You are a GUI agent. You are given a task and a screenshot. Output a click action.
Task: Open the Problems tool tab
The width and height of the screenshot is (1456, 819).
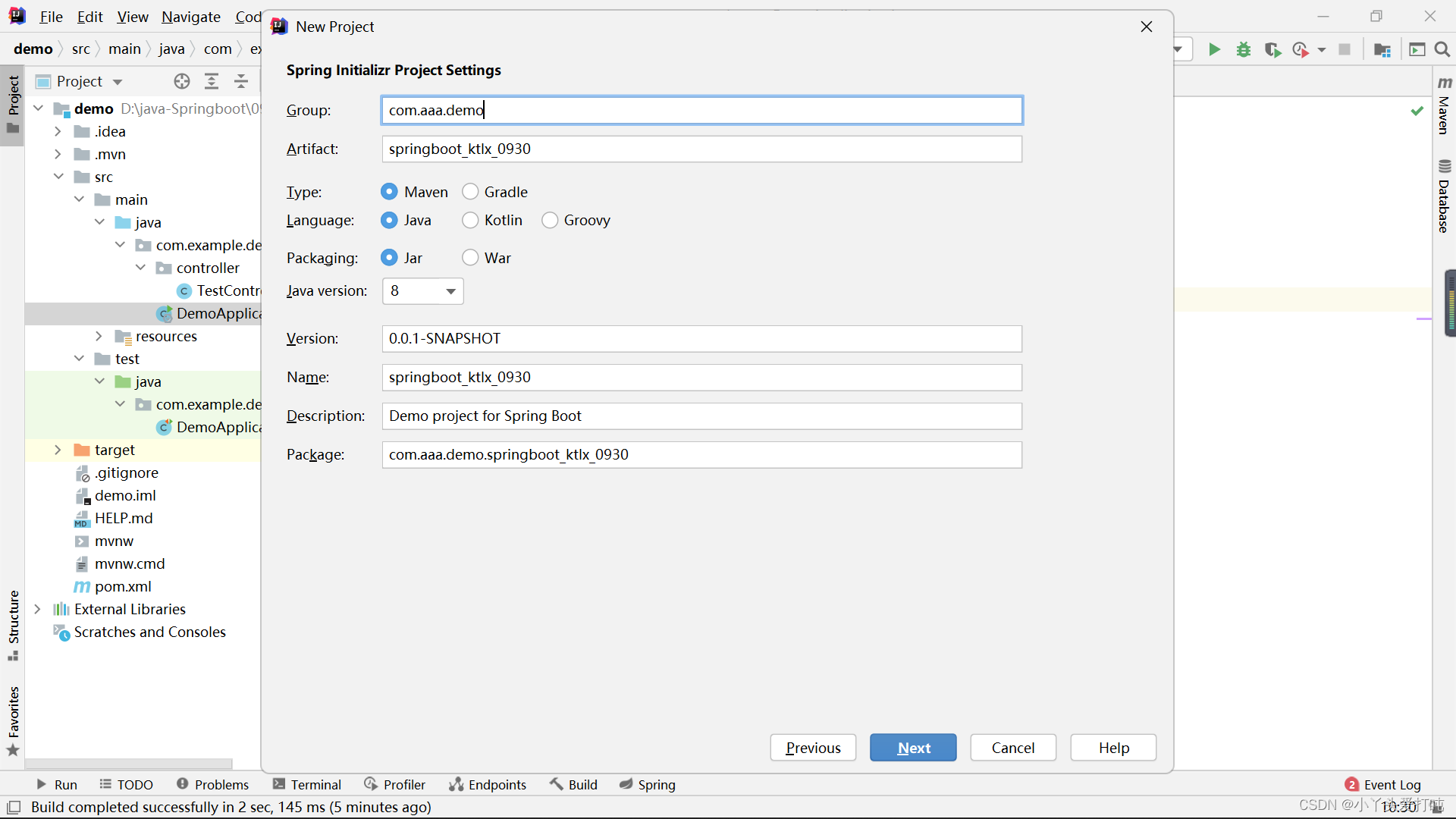point(212,785)
